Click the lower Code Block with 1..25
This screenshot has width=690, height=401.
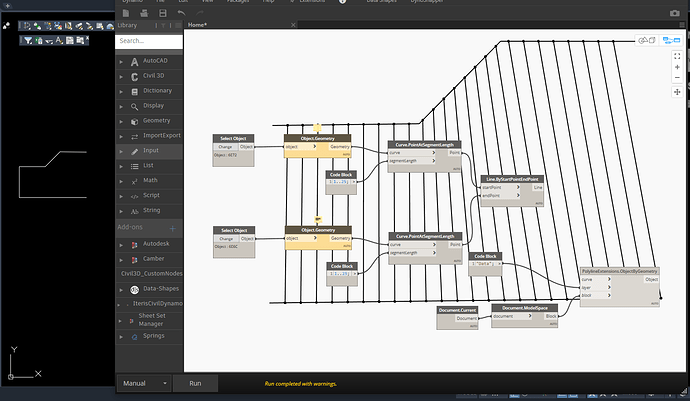342,274
